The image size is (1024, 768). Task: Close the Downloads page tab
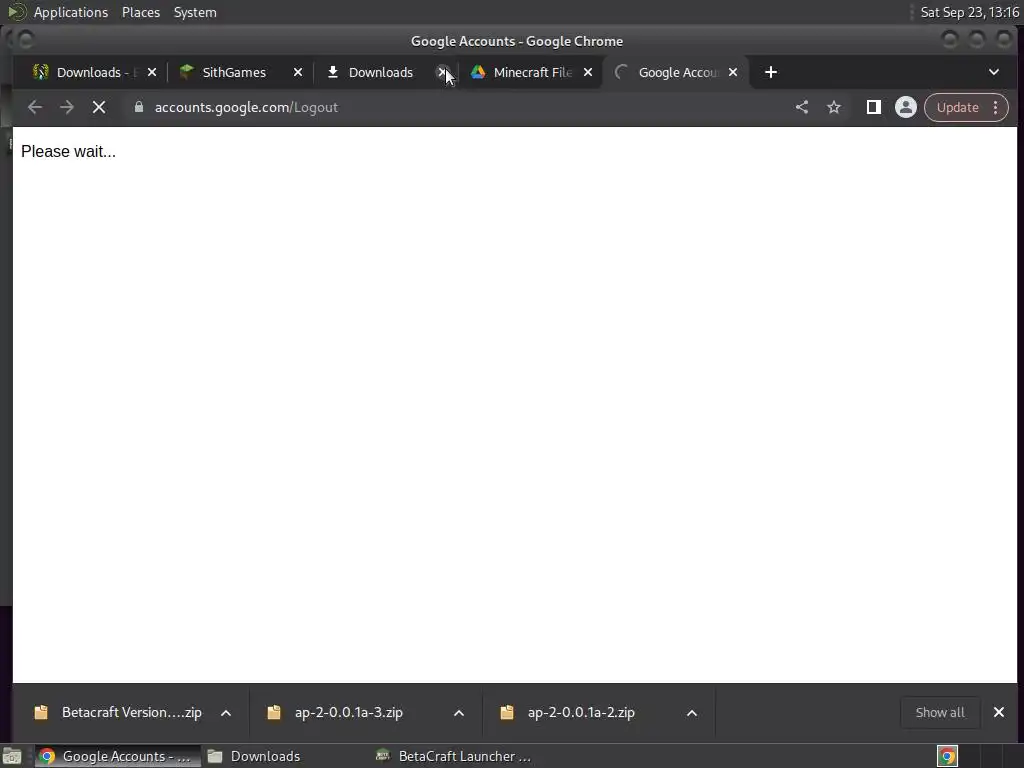tap(442, 72)
